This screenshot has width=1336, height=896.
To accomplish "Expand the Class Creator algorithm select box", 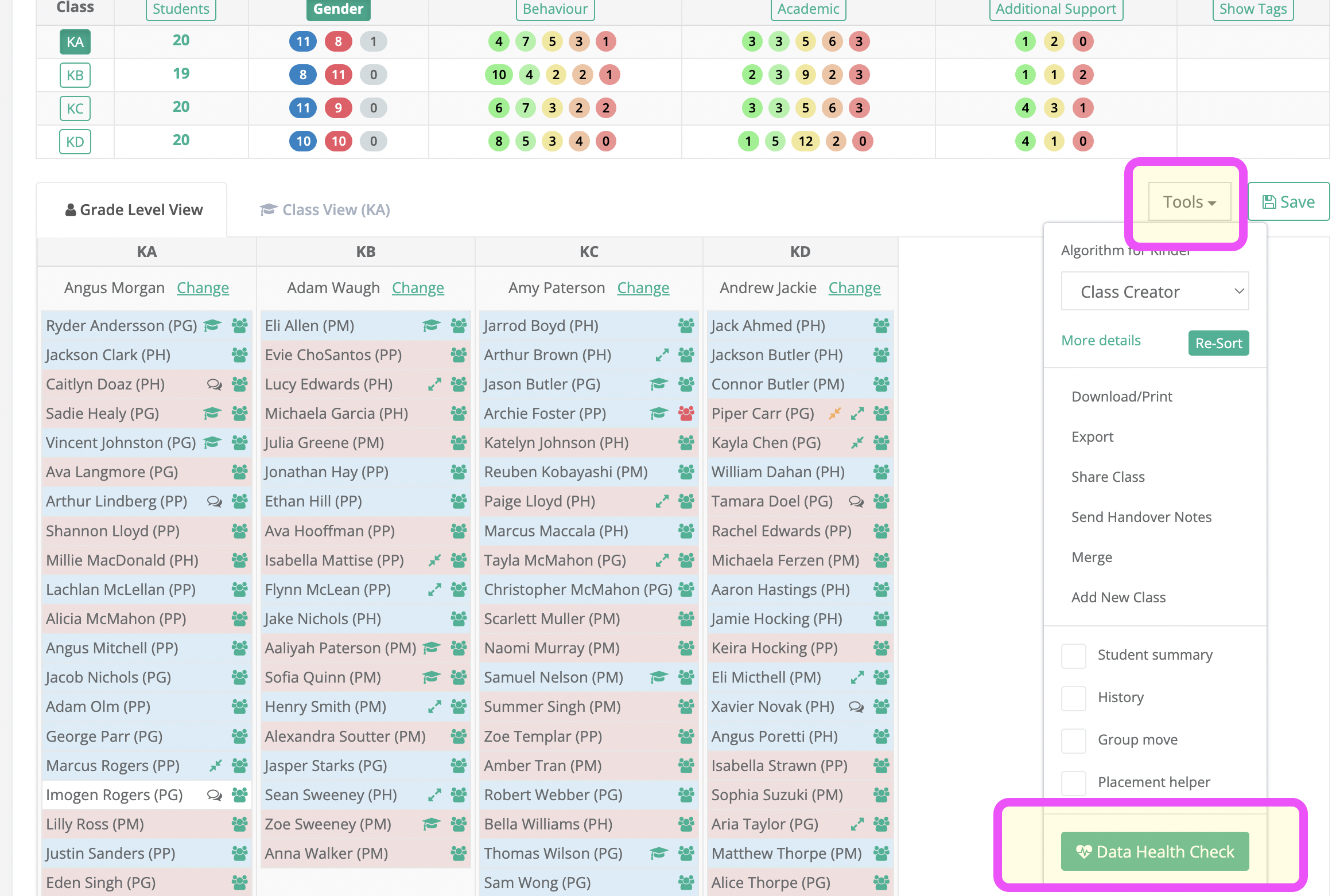I will coord(1155,291).
